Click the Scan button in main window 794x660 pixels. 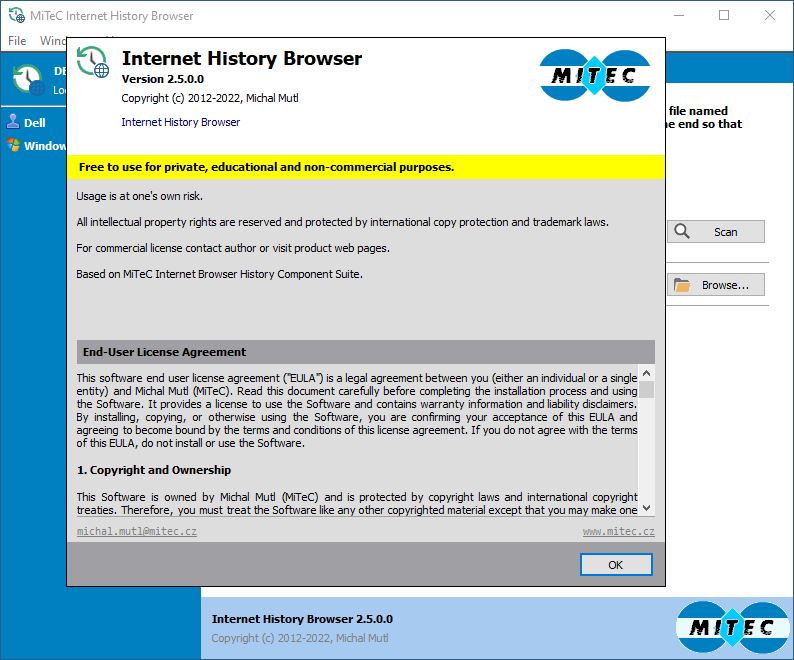click(x=716, y=231)
